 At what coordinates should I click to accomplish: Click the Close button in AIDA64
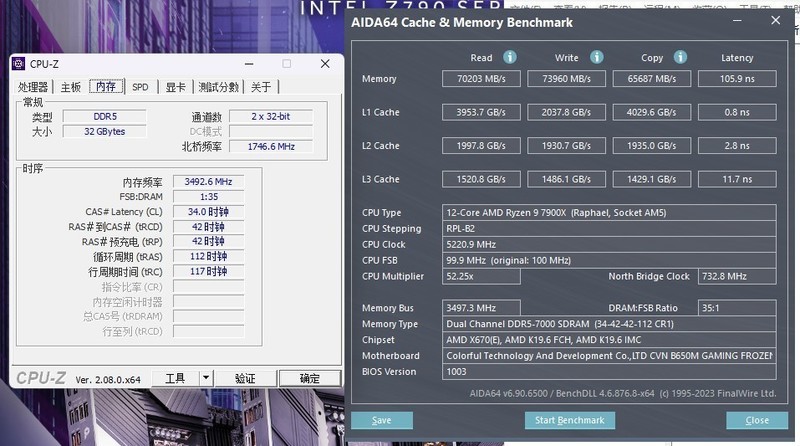(757, 420)
